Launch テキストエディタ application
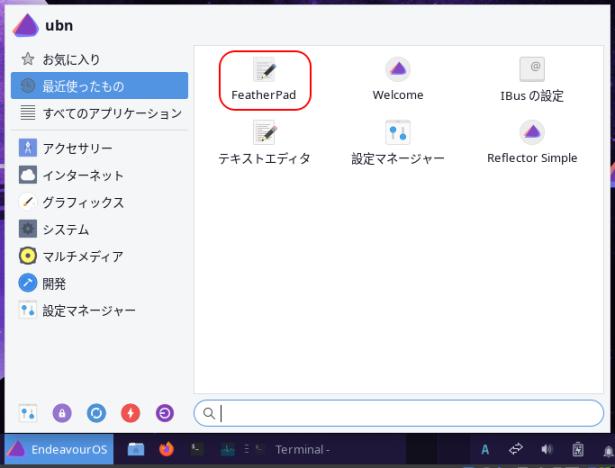 [264, 143]
